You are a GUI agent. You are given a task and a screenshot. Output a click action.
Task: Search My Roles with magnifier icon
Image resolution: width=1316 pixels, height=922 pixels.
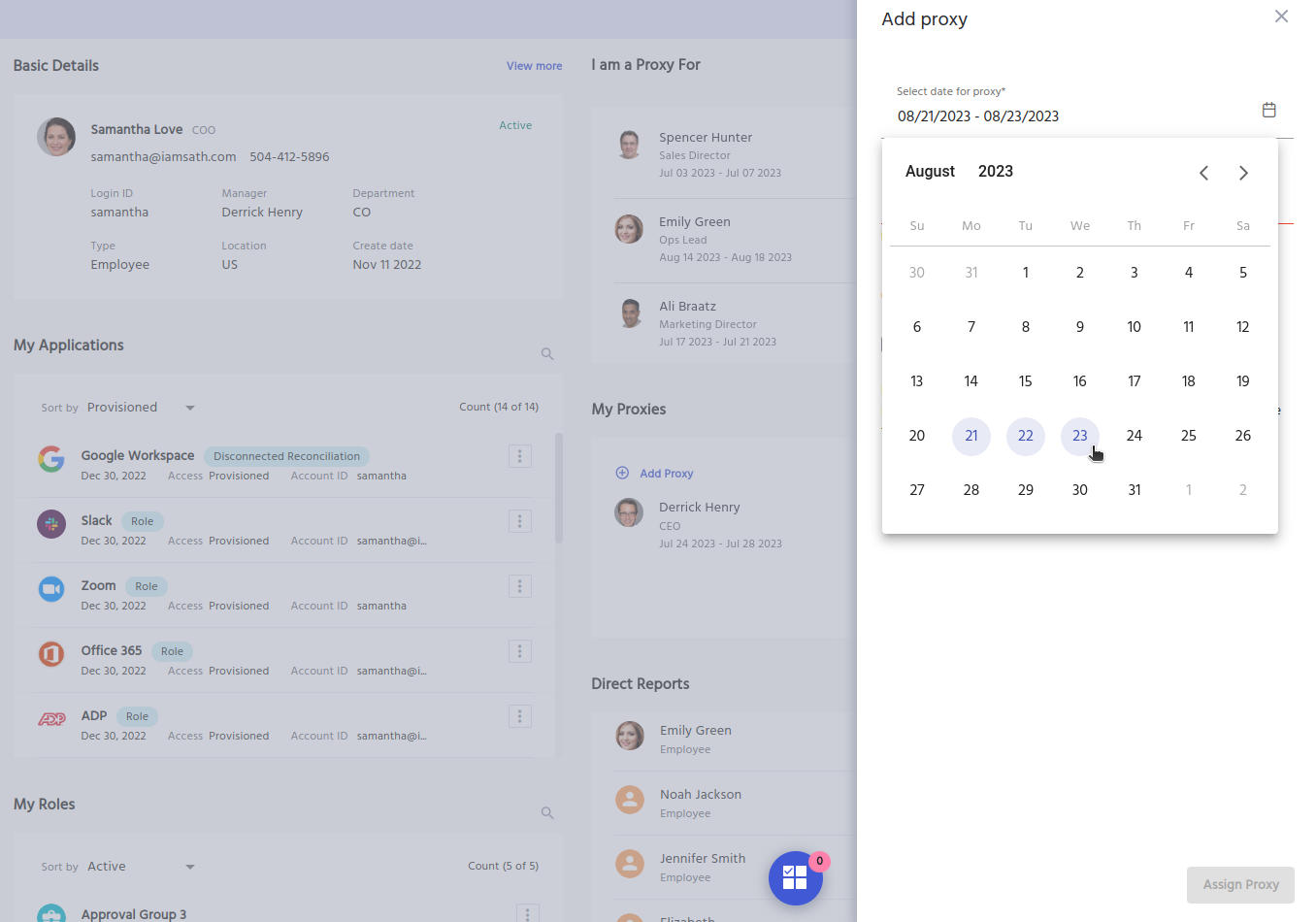(547, 813)
